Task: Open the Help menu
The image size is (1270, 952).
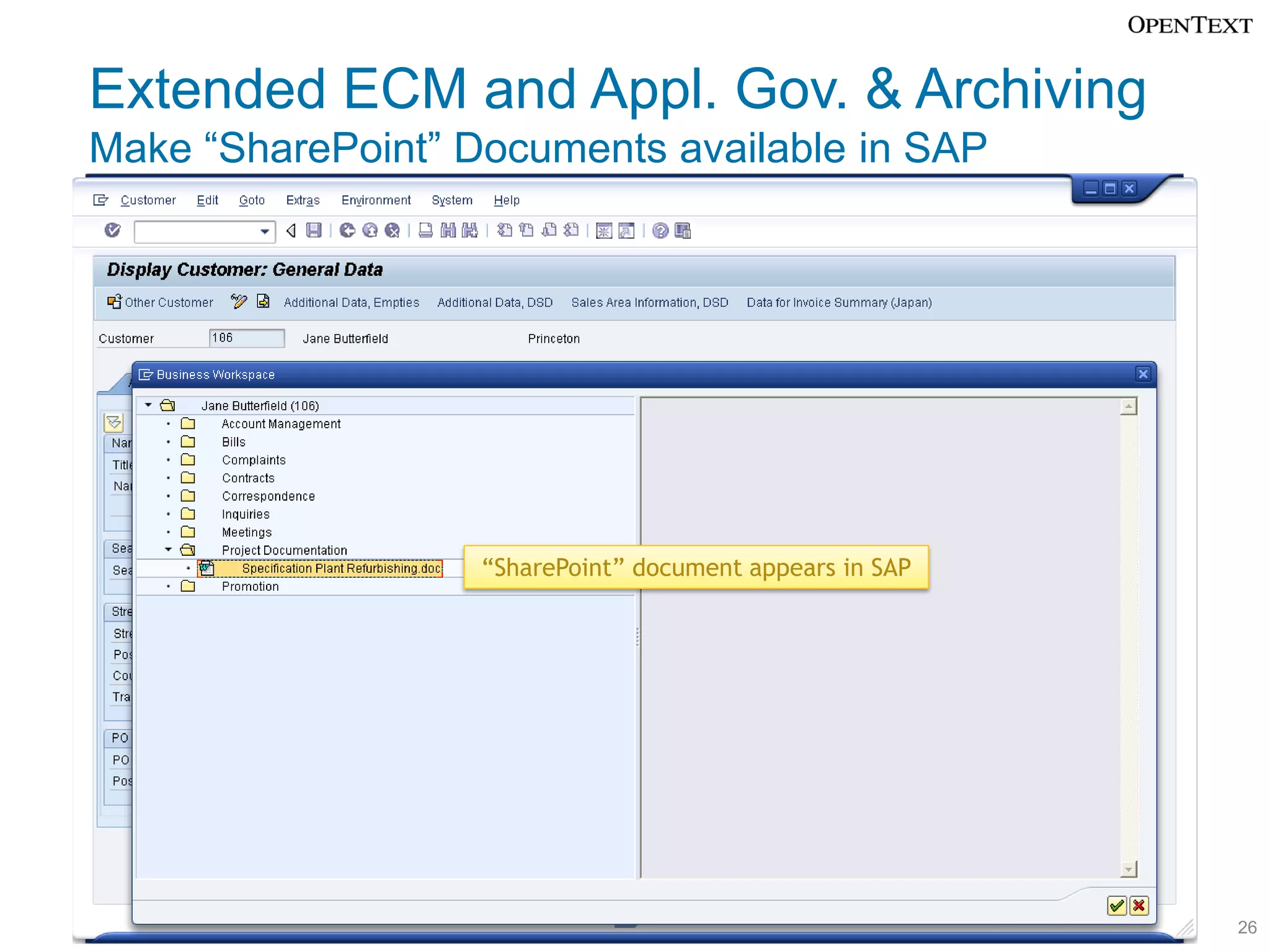Action: (x=507, y=200)
